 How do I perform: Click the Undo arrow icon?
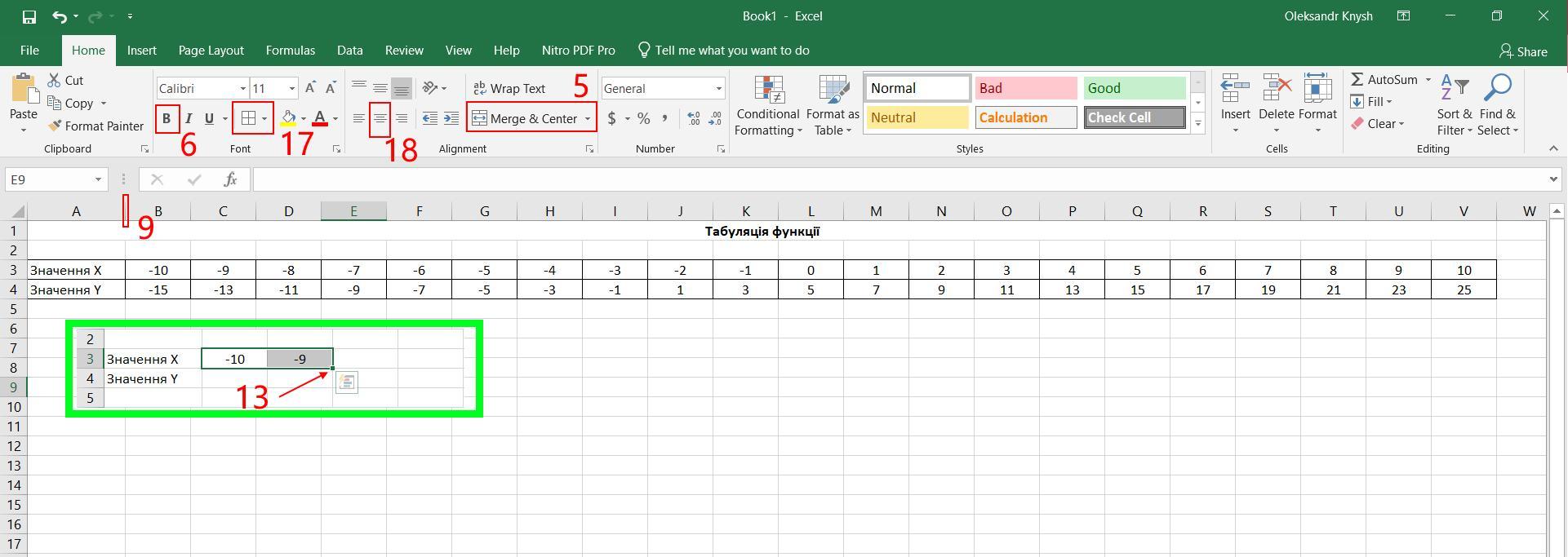59,16
